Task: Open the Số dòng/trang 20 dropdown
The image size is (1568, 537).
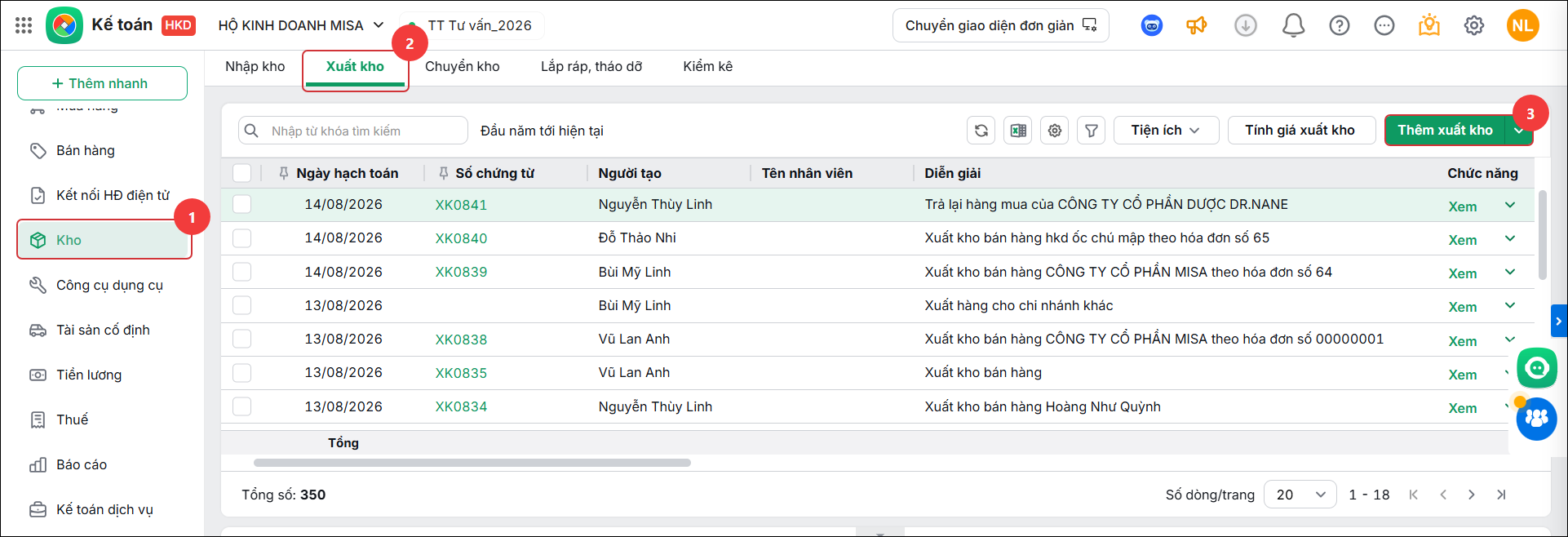Action: [x=1300, y=495]
